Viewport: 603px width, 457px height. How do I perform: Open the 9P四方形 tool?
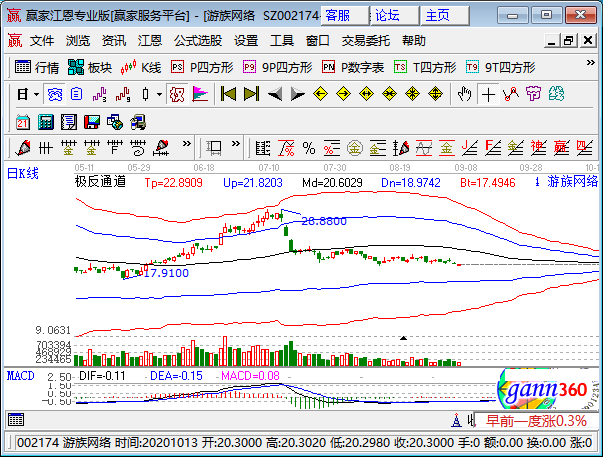click(x=278, y=67)
